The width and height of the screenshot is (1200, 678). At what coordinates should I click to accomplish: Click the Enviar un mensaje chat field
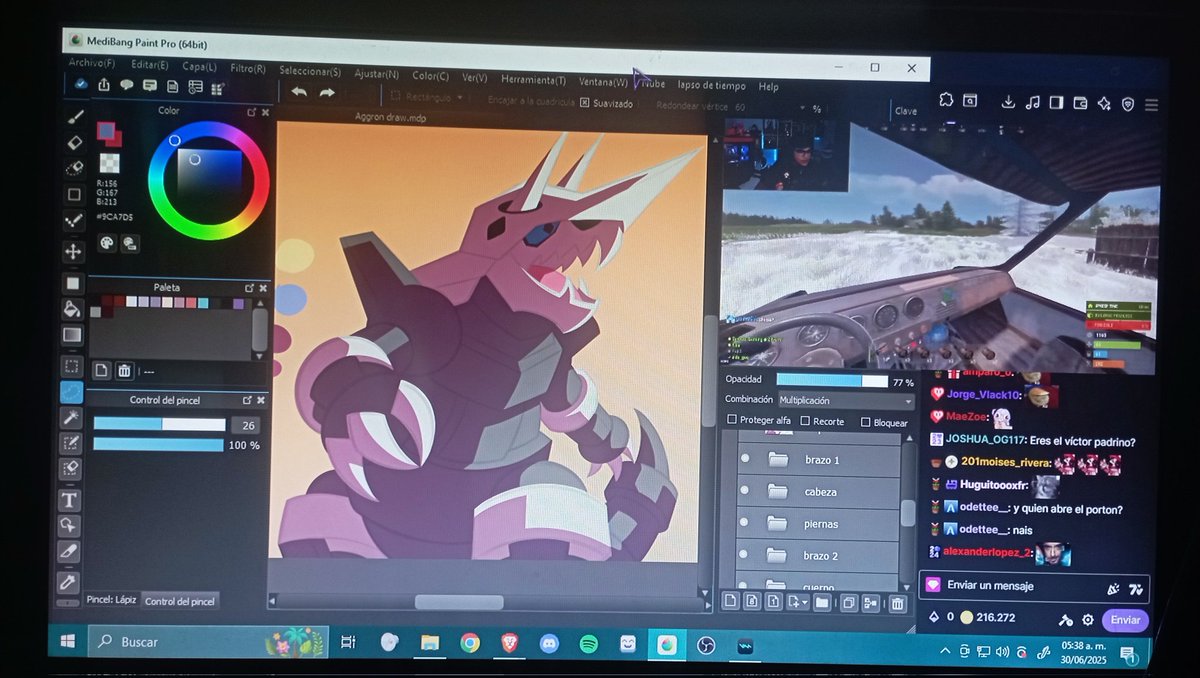click(x=1034, y=587)
